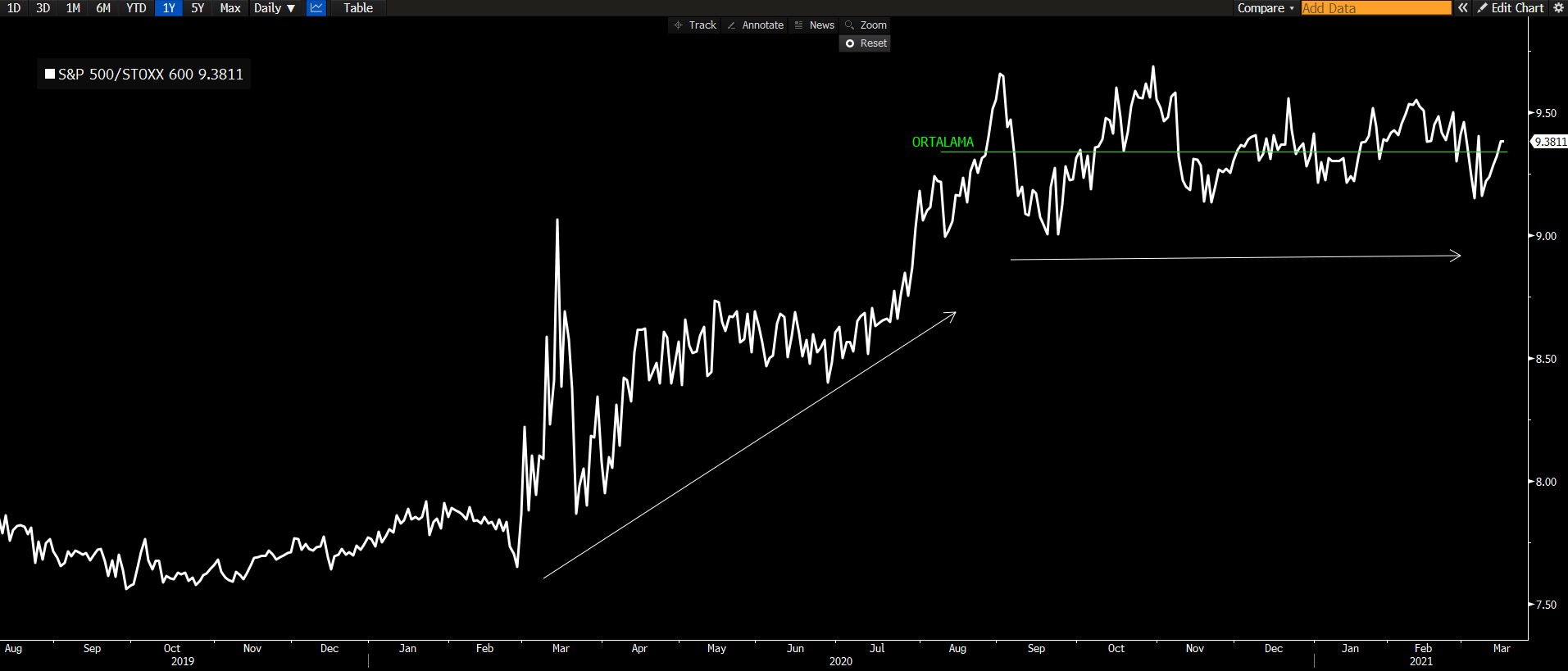Show the Max time range
Screen dimensions: 1568x671
click(x=230, y=8)
